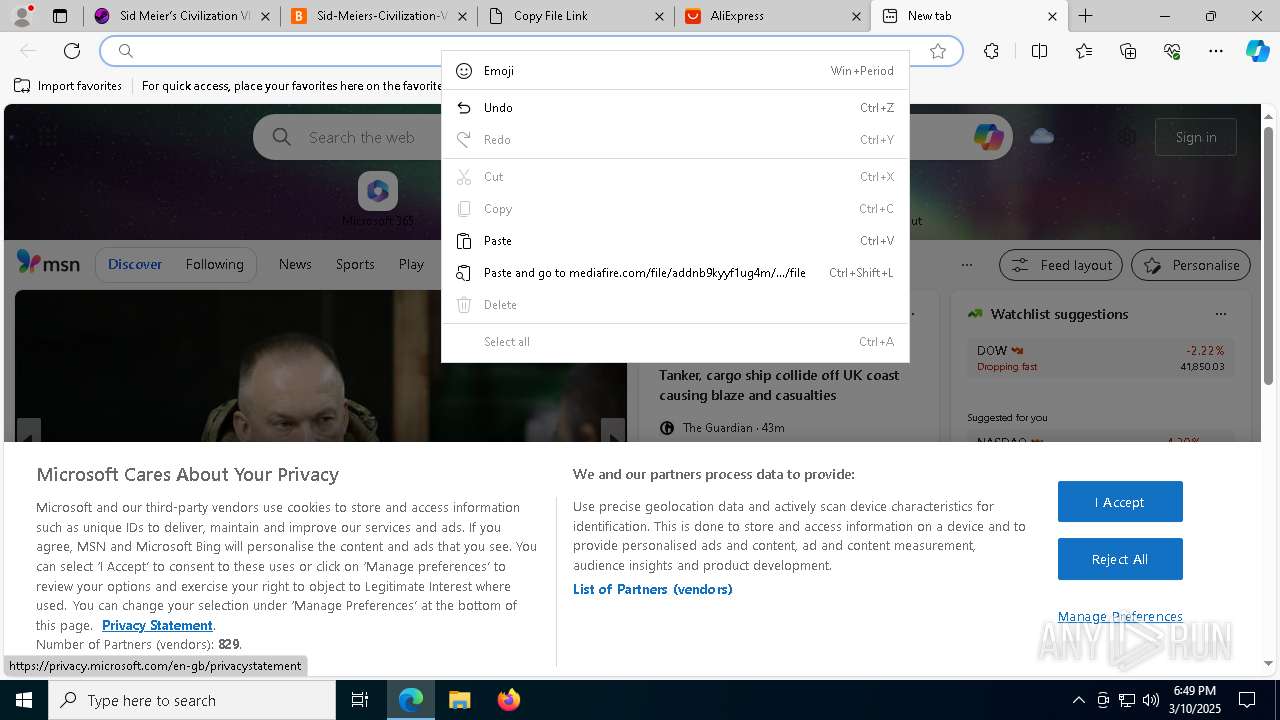Open Manage Preferences link
Image resolution: width=1280 pixels, height=720 pixels.
pos(1120,616)
